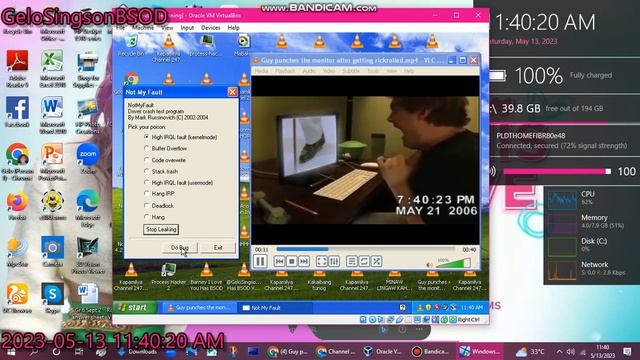Select High IRQL fault (usermode) option
This screenshot has height=360, width=640.
coord(147,182)
